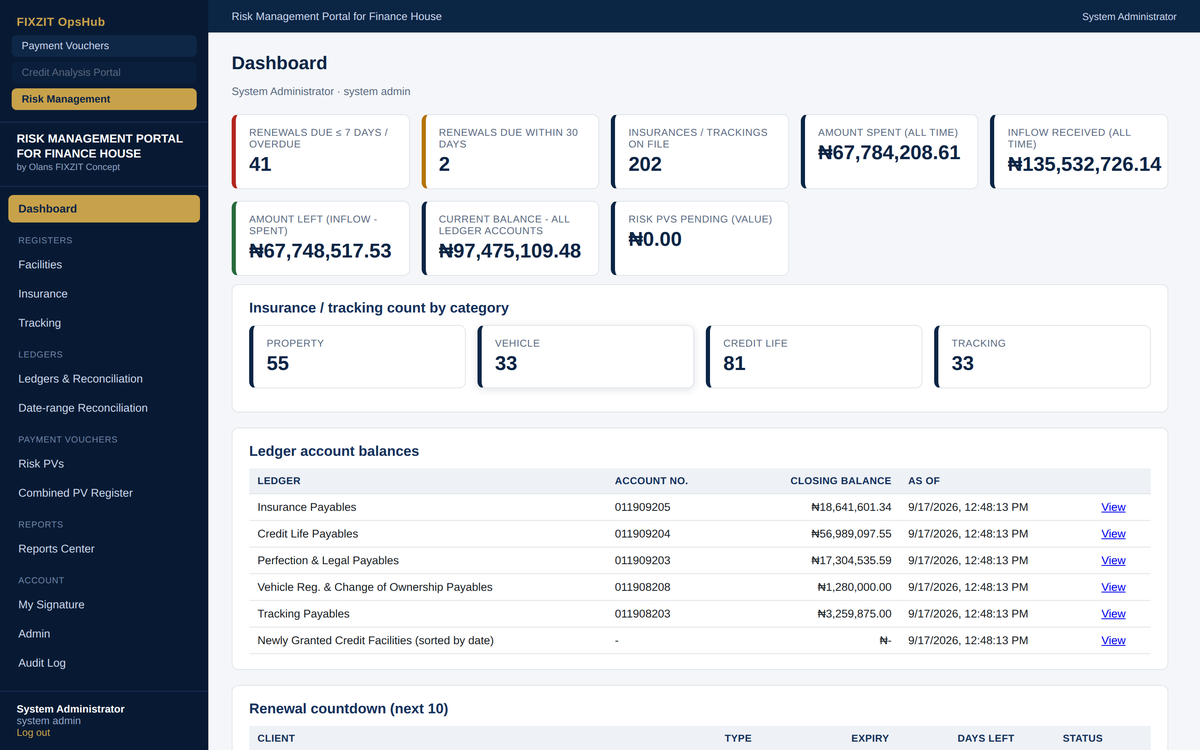View the Credit Life Payables ledger

[1113, 534]
